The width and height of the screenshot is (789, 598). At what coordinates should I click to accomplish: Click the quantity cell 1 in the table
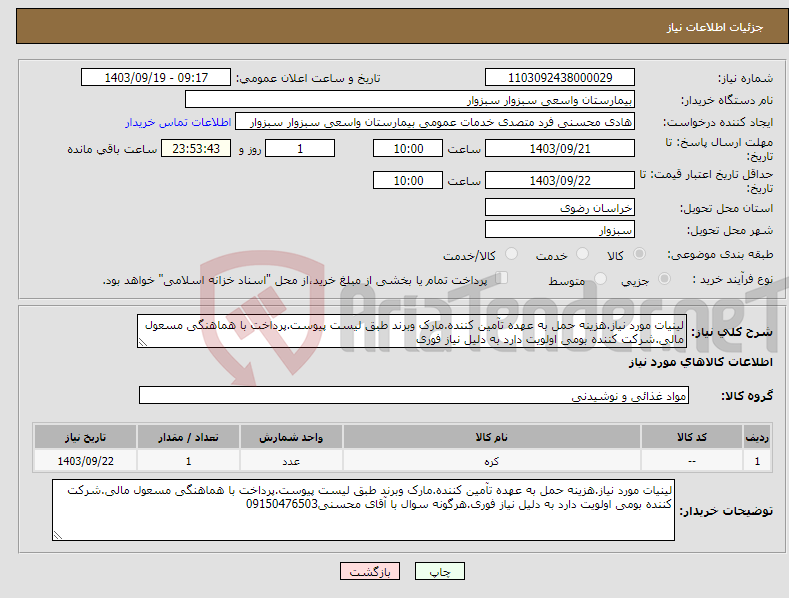click(188, 461)
